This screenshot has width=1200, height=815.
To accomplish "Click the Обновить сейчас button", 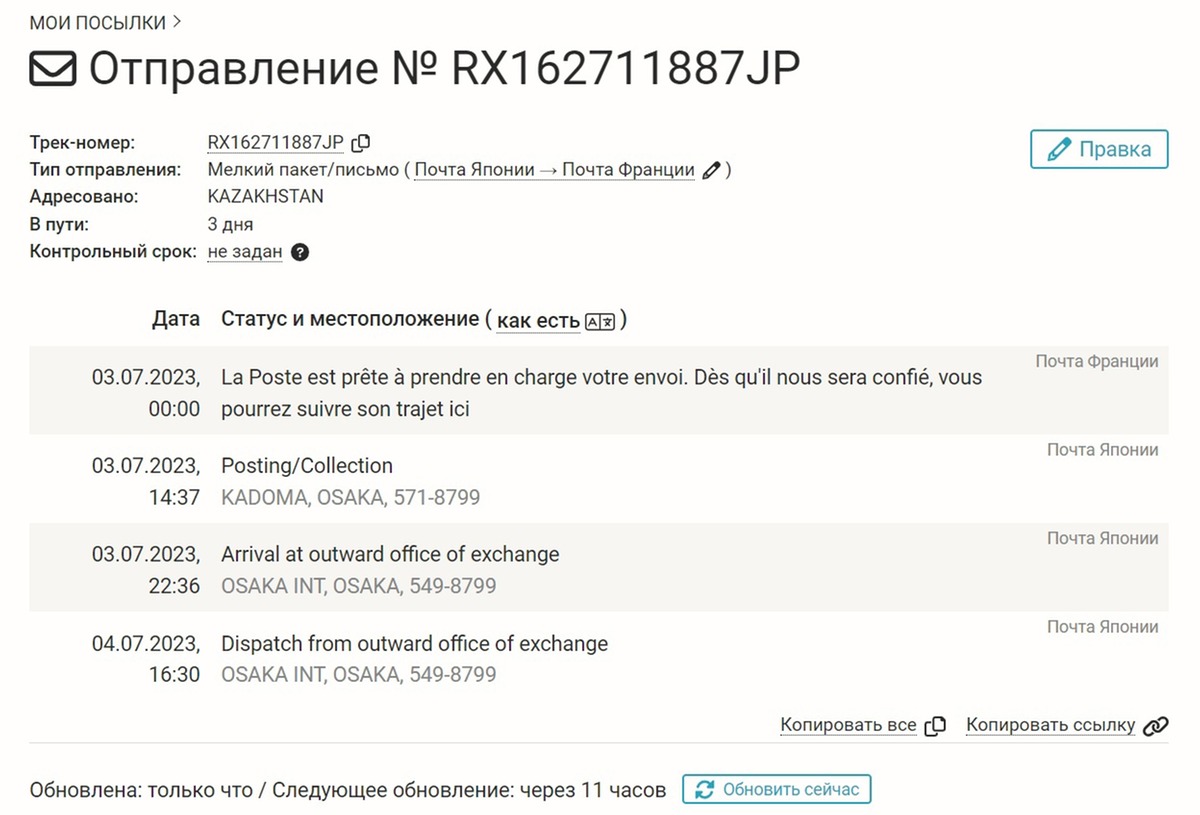I will (777, 789).
